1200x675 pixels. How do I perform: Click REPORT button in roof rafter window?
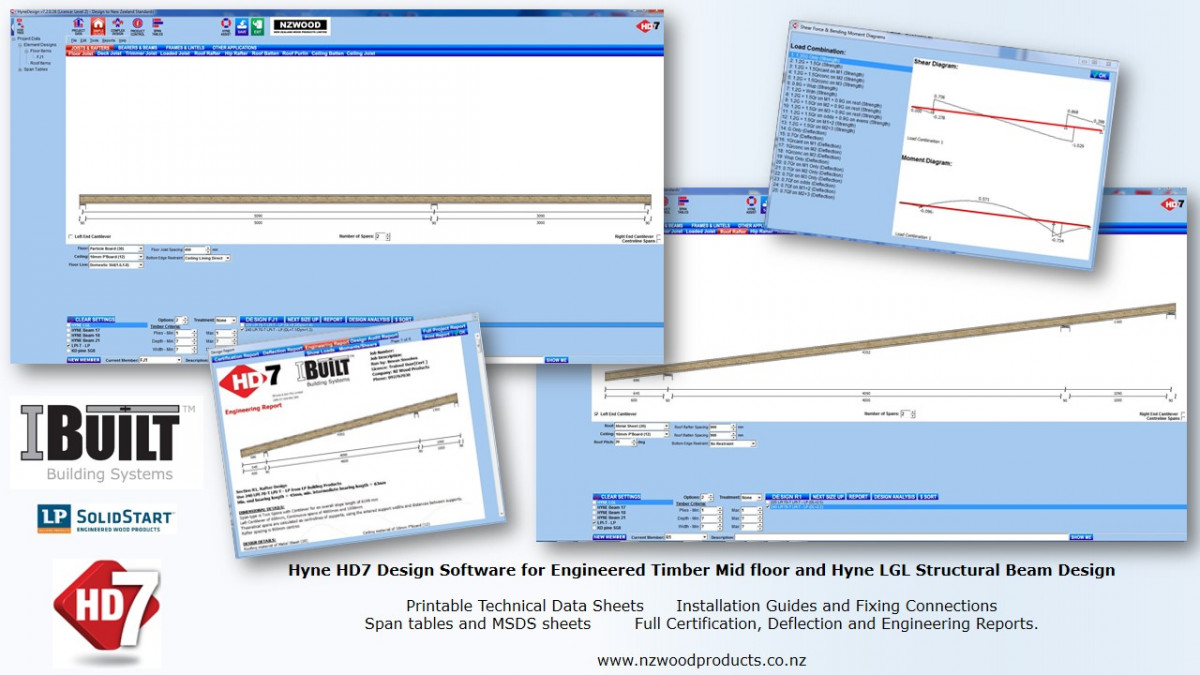coord(858,497)
